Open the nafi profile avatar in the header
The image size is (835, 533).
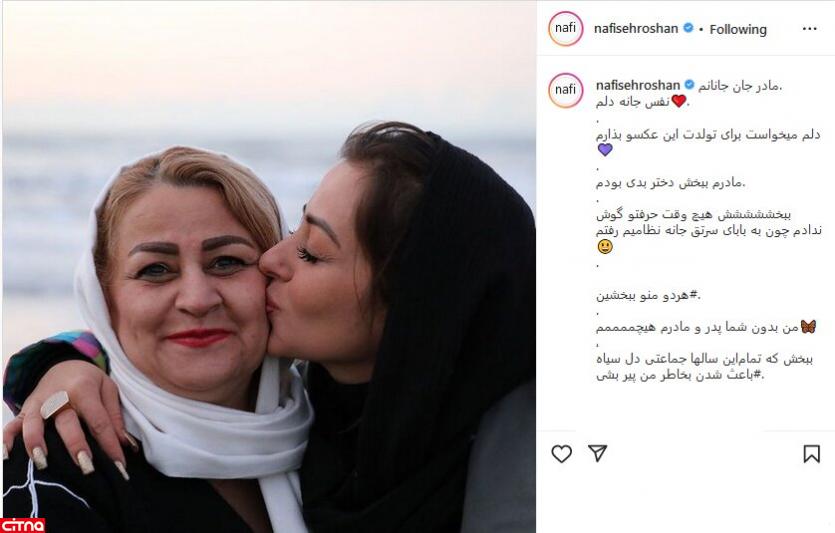click(x=566, y=28)
